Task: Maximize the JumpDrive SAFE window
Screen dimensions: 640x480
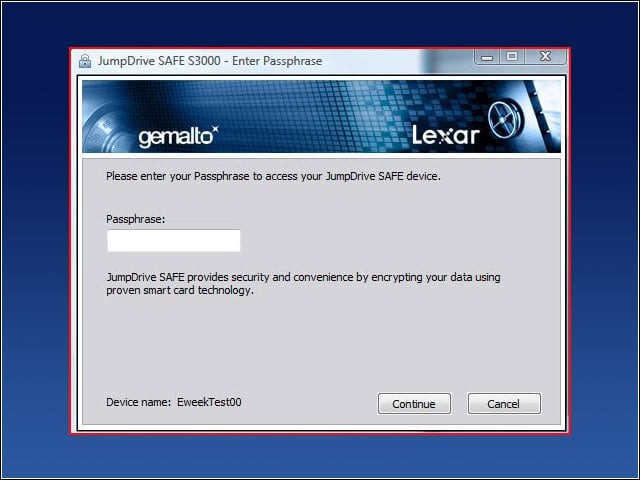Action: (x=512, y=56)
